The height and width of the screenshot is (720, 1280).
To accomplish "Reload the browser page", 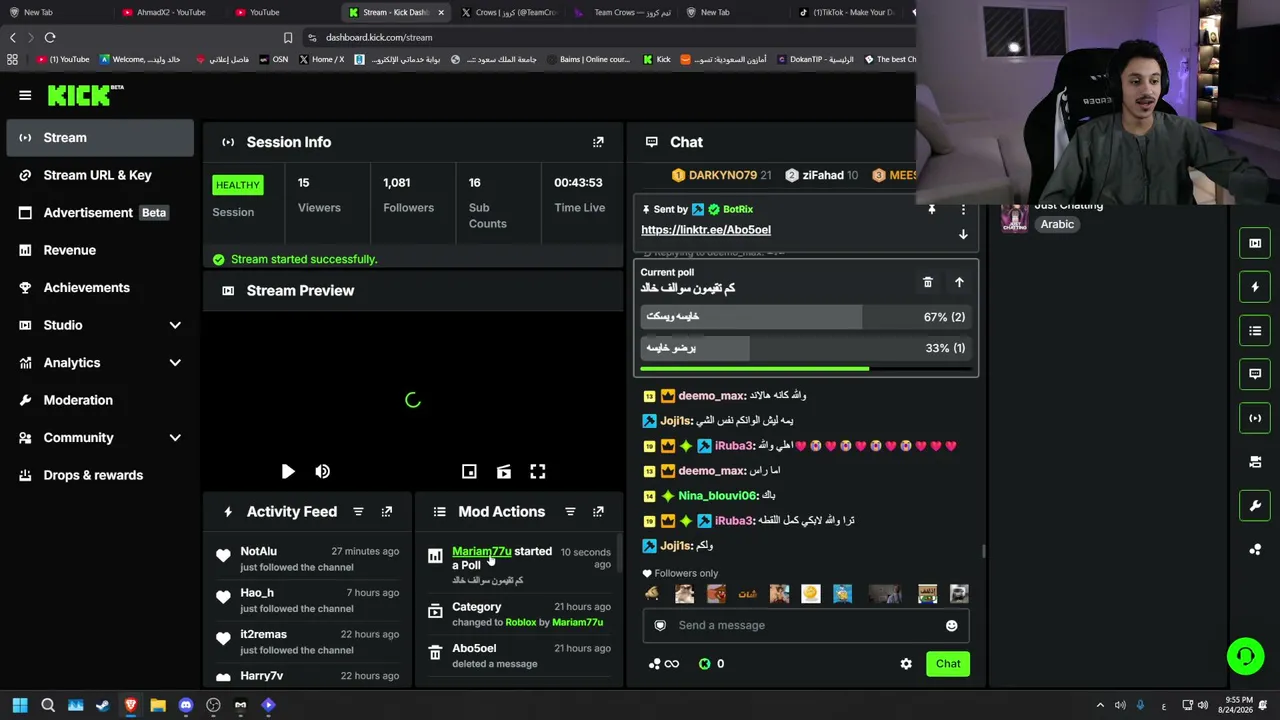I will pos(50,37).
